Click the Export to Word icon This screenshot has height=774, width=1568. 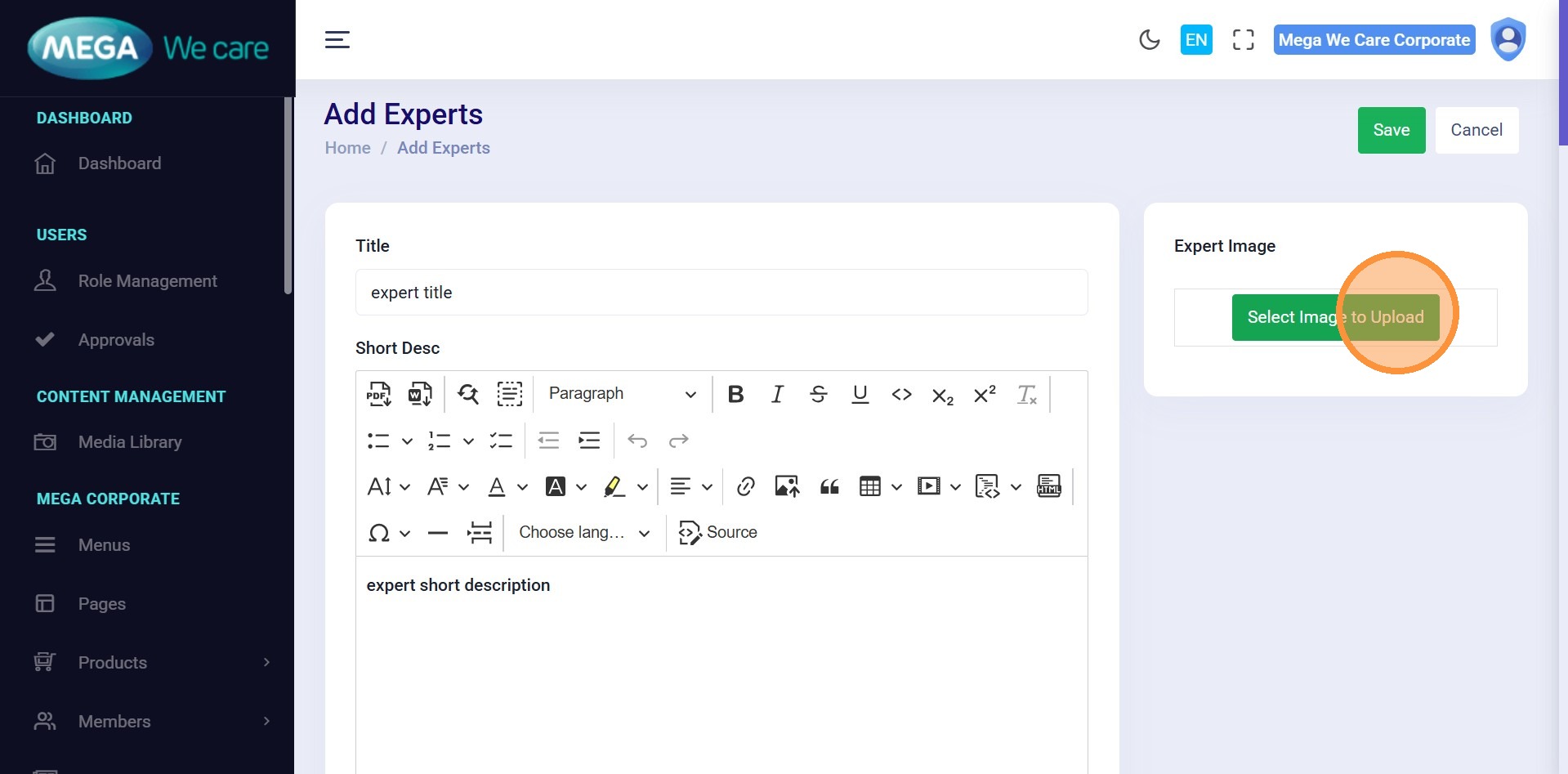420,394
